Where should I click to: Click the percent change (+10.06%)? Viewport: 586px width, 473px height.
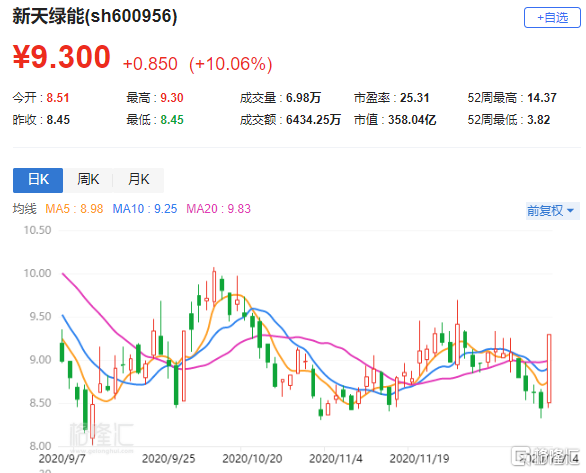pos(231,64)
